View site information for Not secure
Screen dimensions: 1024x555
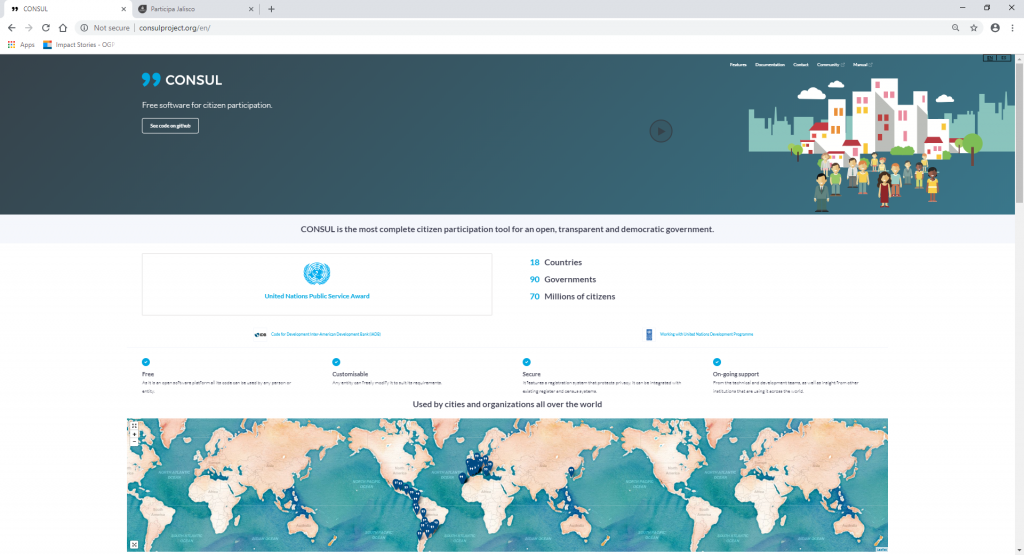105,28
